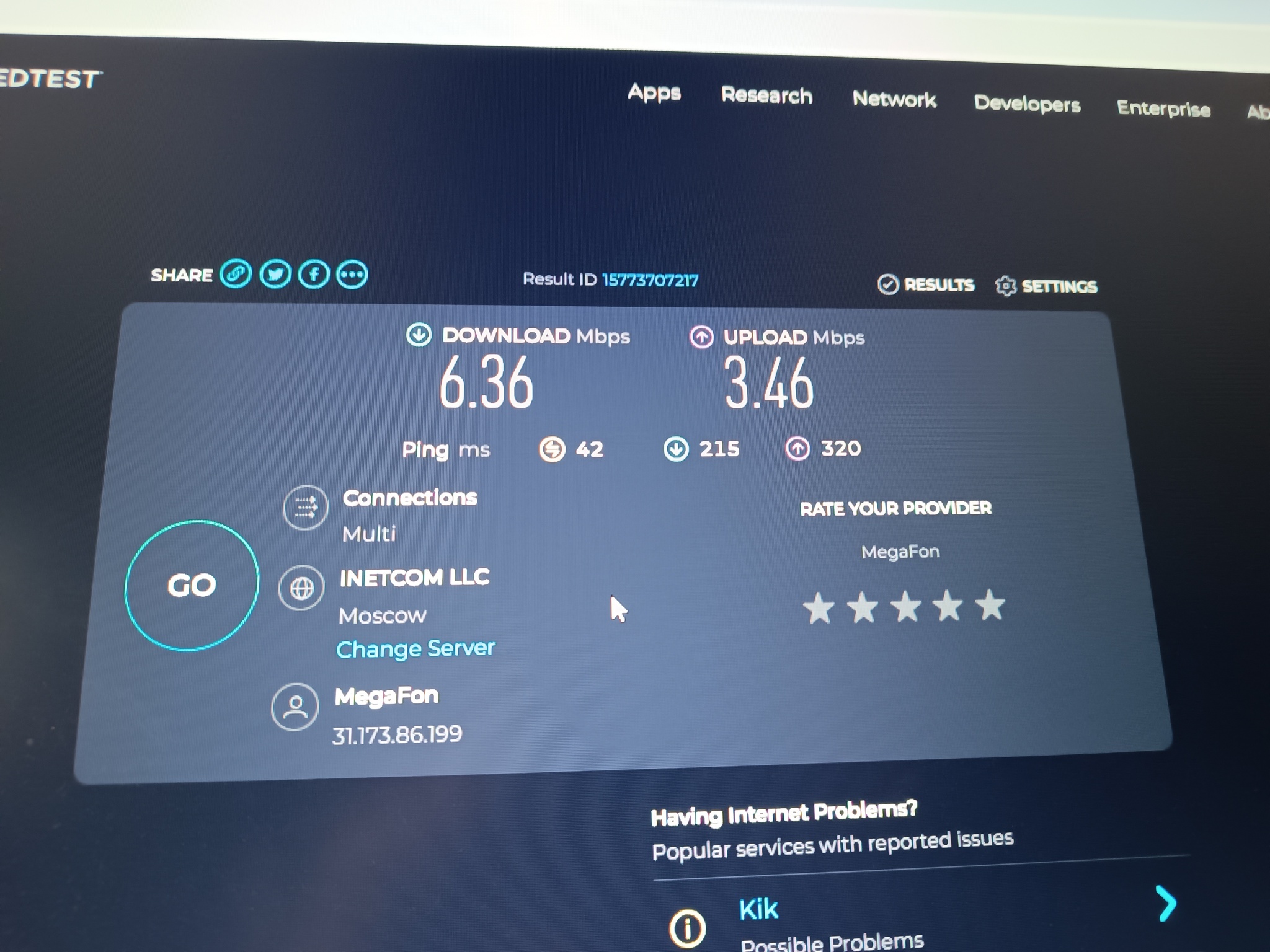View Results history
The width and height of the screenshot is (1270, 952).
pyautogui.click(x=926, y=284)
